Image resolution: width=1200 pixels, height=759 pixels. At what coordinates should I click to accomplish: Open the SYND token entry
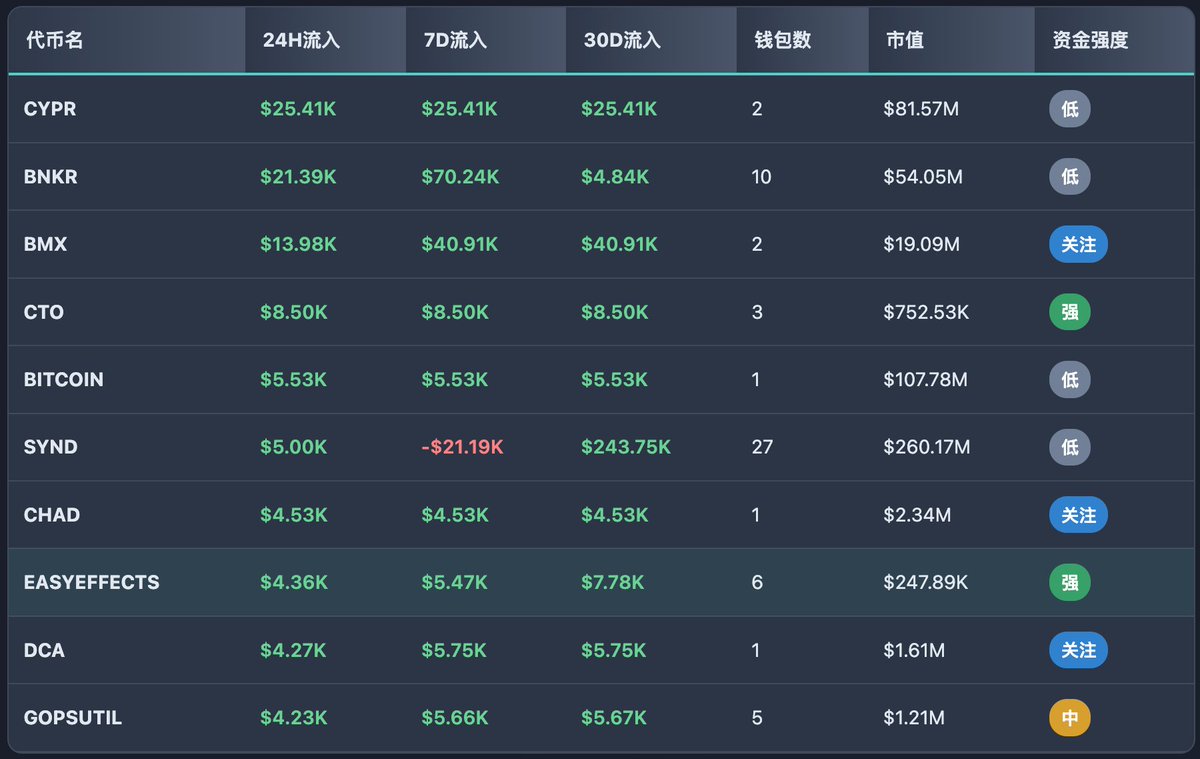(x=51, y=447)
